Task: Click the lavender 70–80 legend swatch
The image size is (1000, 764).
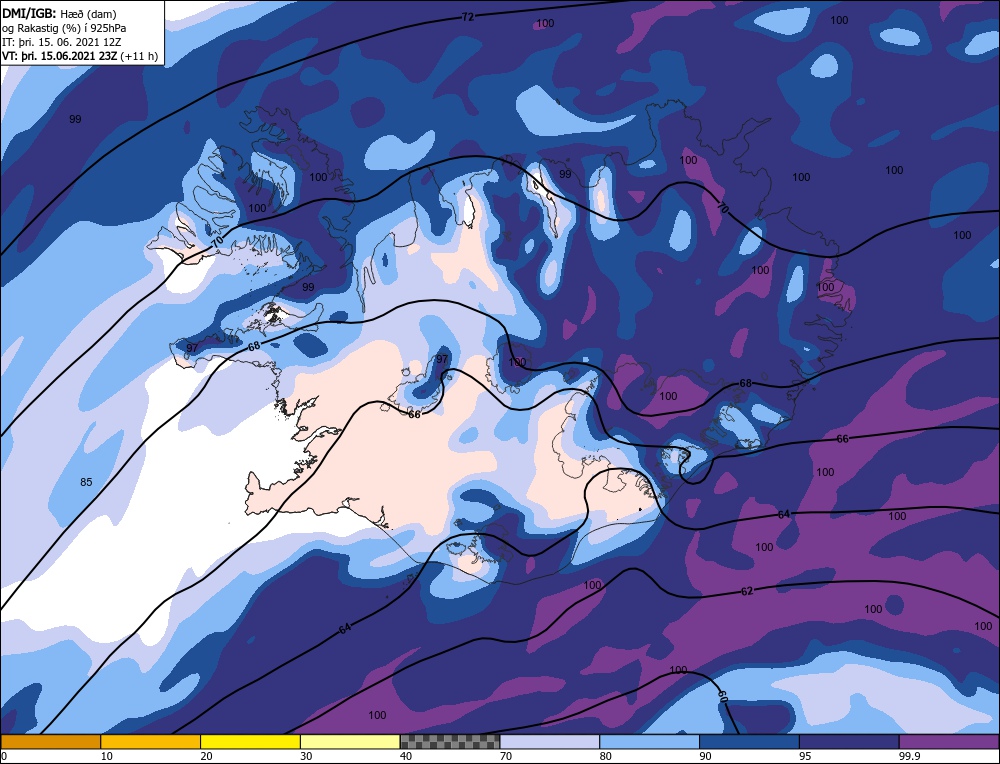Action: [x=550, y=741]
